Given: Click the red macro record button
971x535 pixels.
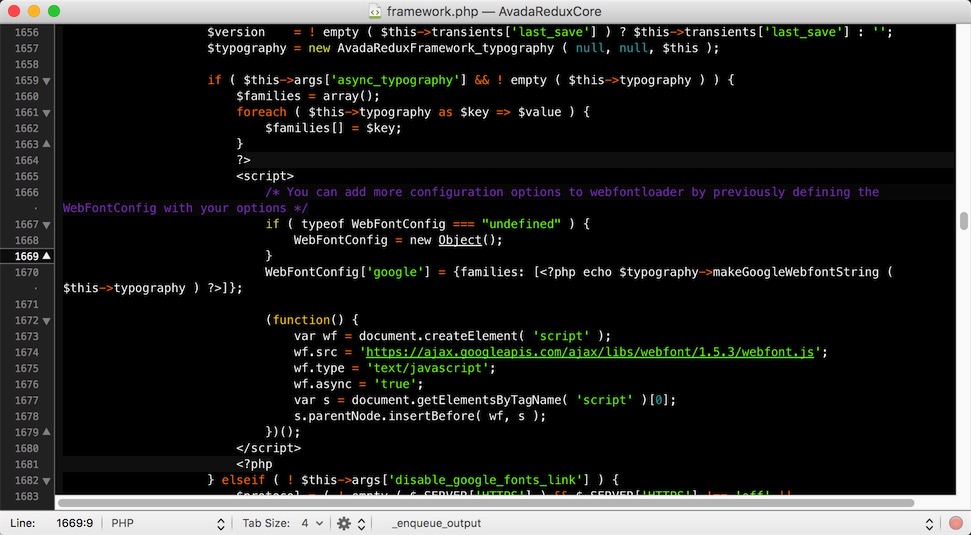Looking at the screenshot, I should coord(956,523).
